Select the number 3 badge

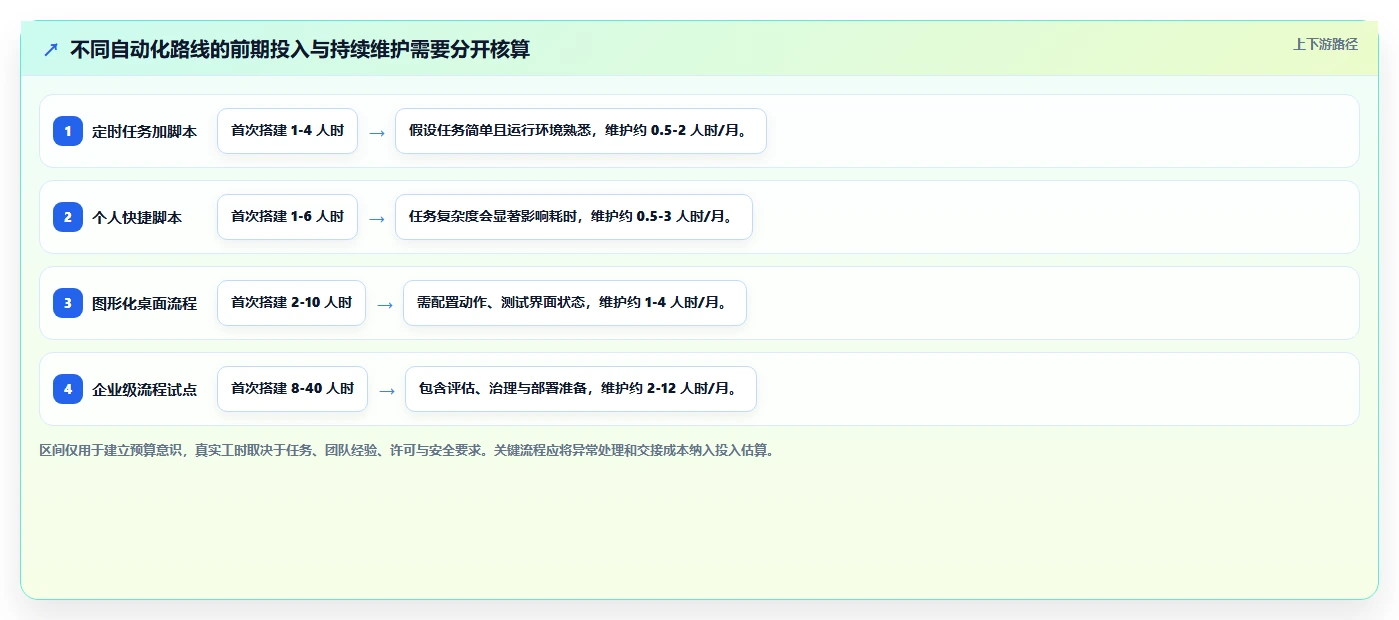(x=68, y=303)
